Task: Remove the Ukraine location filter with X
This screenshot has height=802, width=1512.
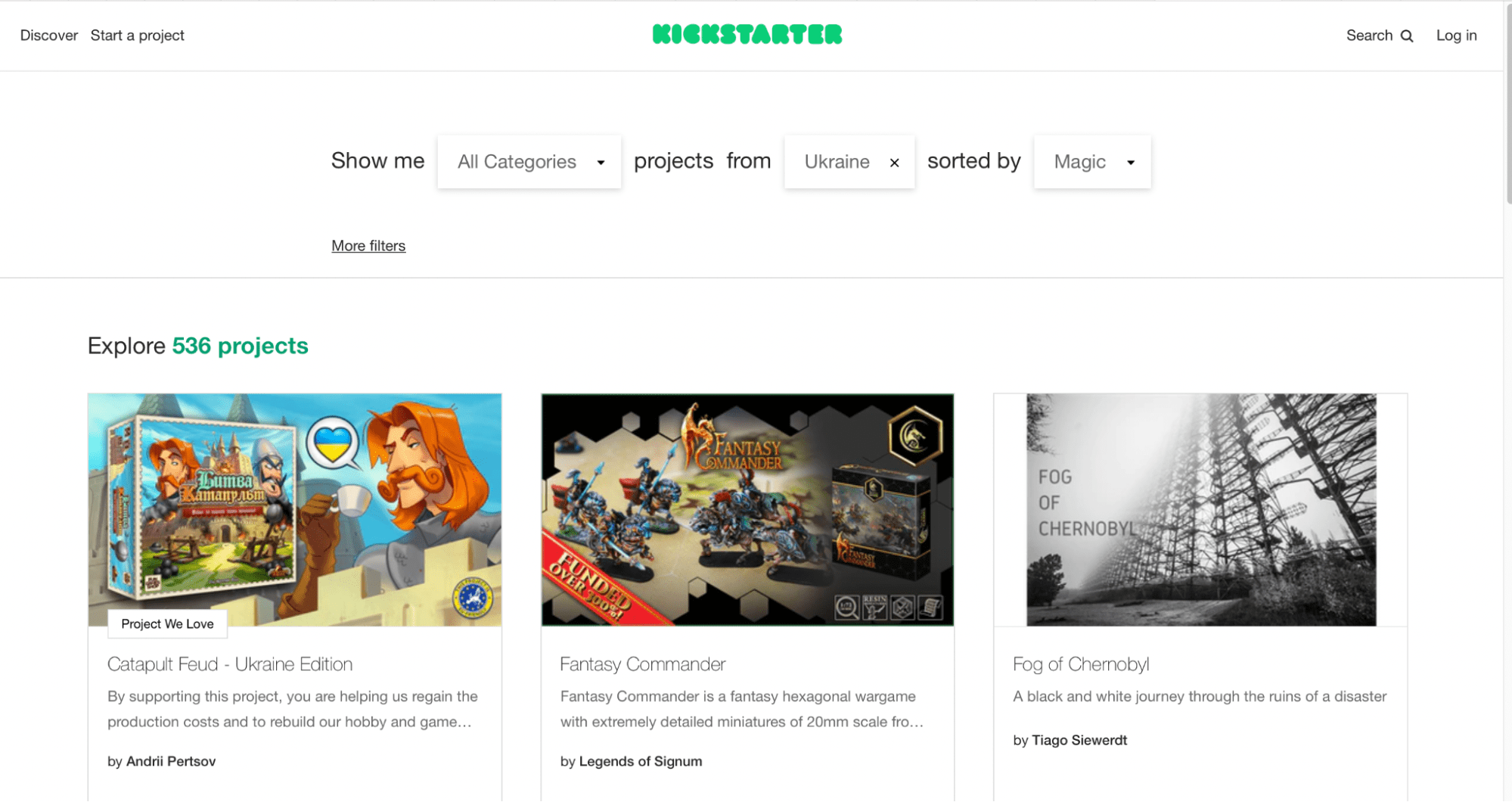Action: pyautogui.click(x=894, y=163)
